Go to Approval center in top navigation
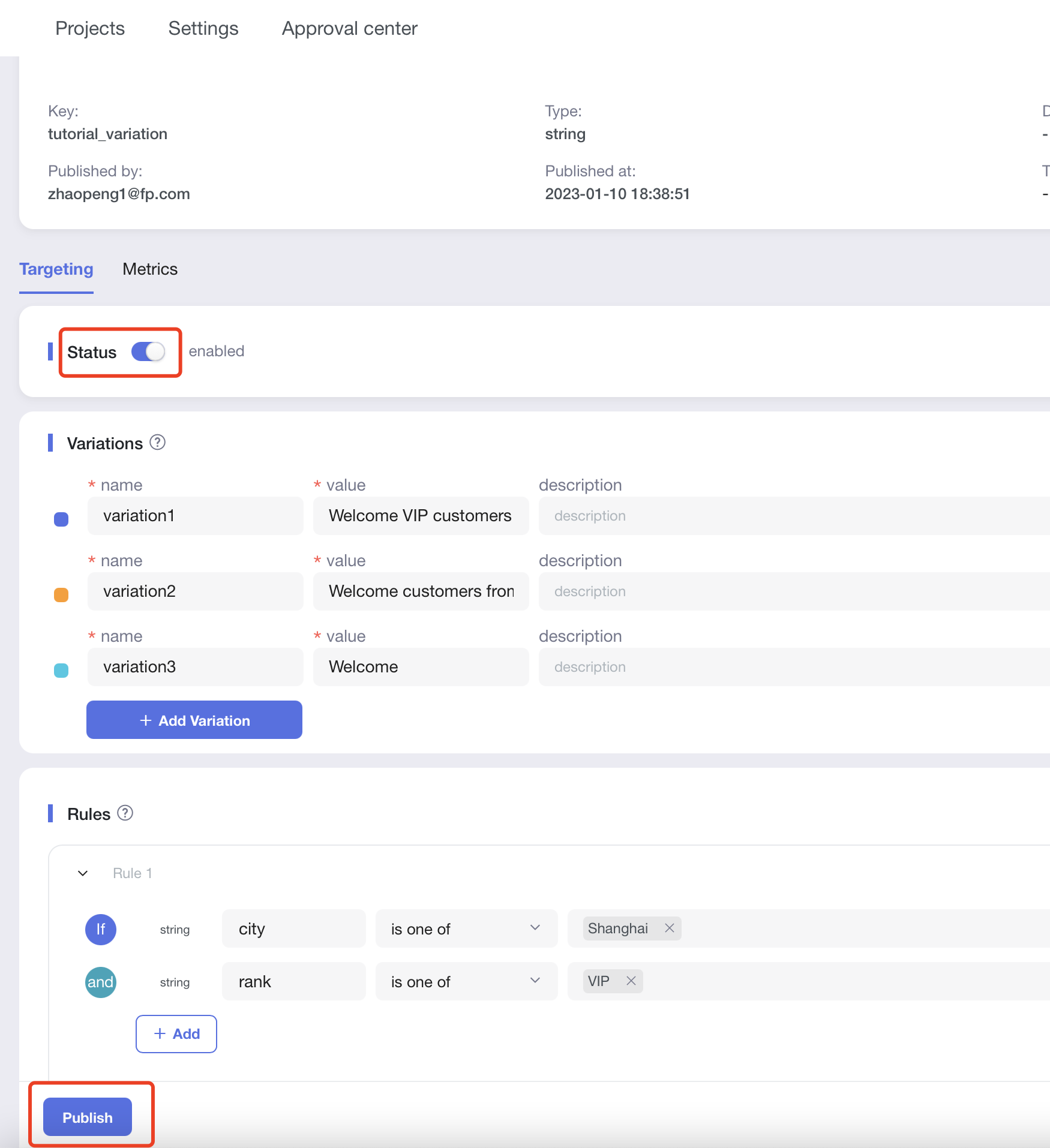 point(349,29)
